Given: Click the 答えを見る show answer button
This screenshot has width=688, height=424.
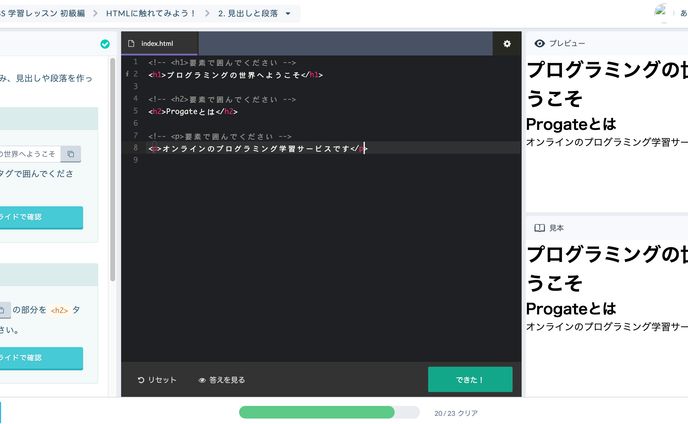Looking at the screenshot, I should point(222,380).
